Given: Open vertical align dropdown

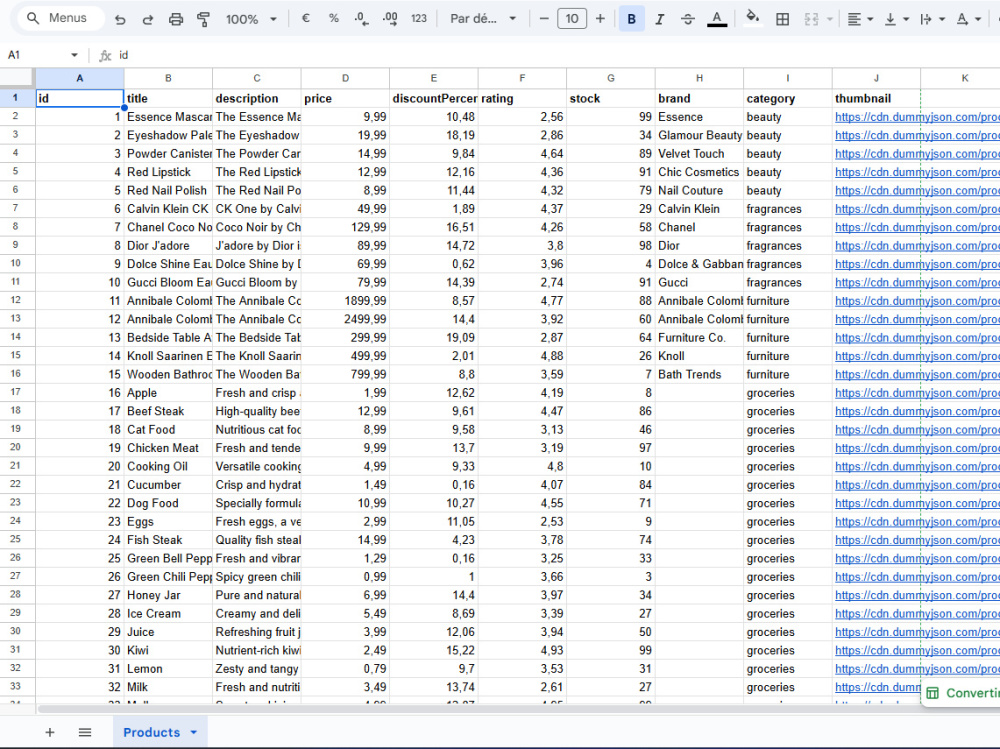Looking at the screenshot, I should tap(896, 19).
